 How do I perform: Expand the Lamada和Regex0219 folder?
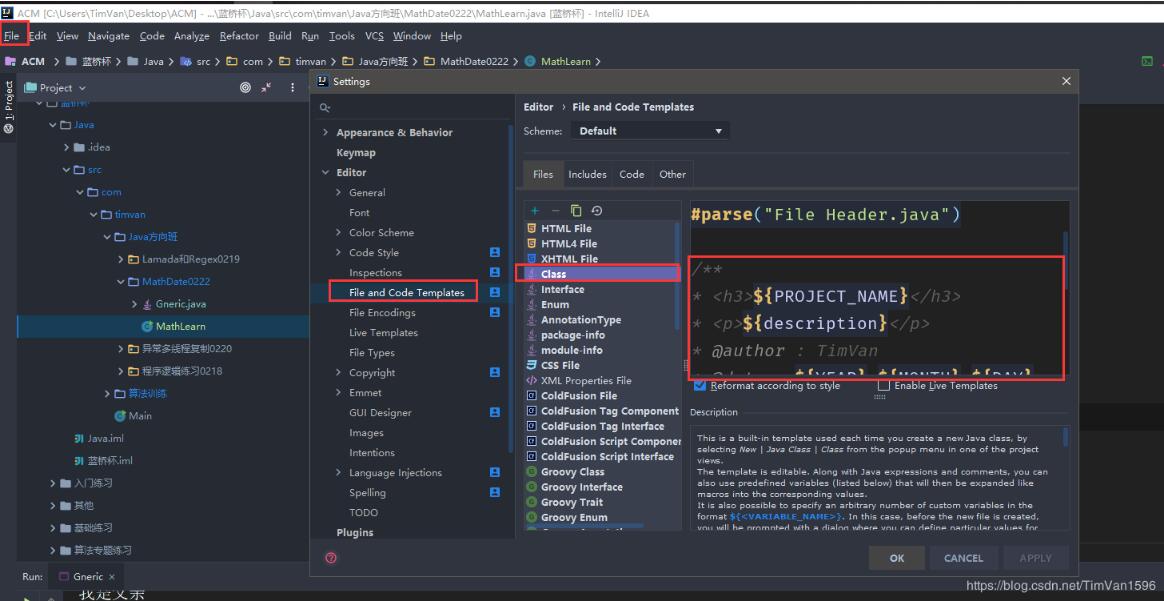121,260
